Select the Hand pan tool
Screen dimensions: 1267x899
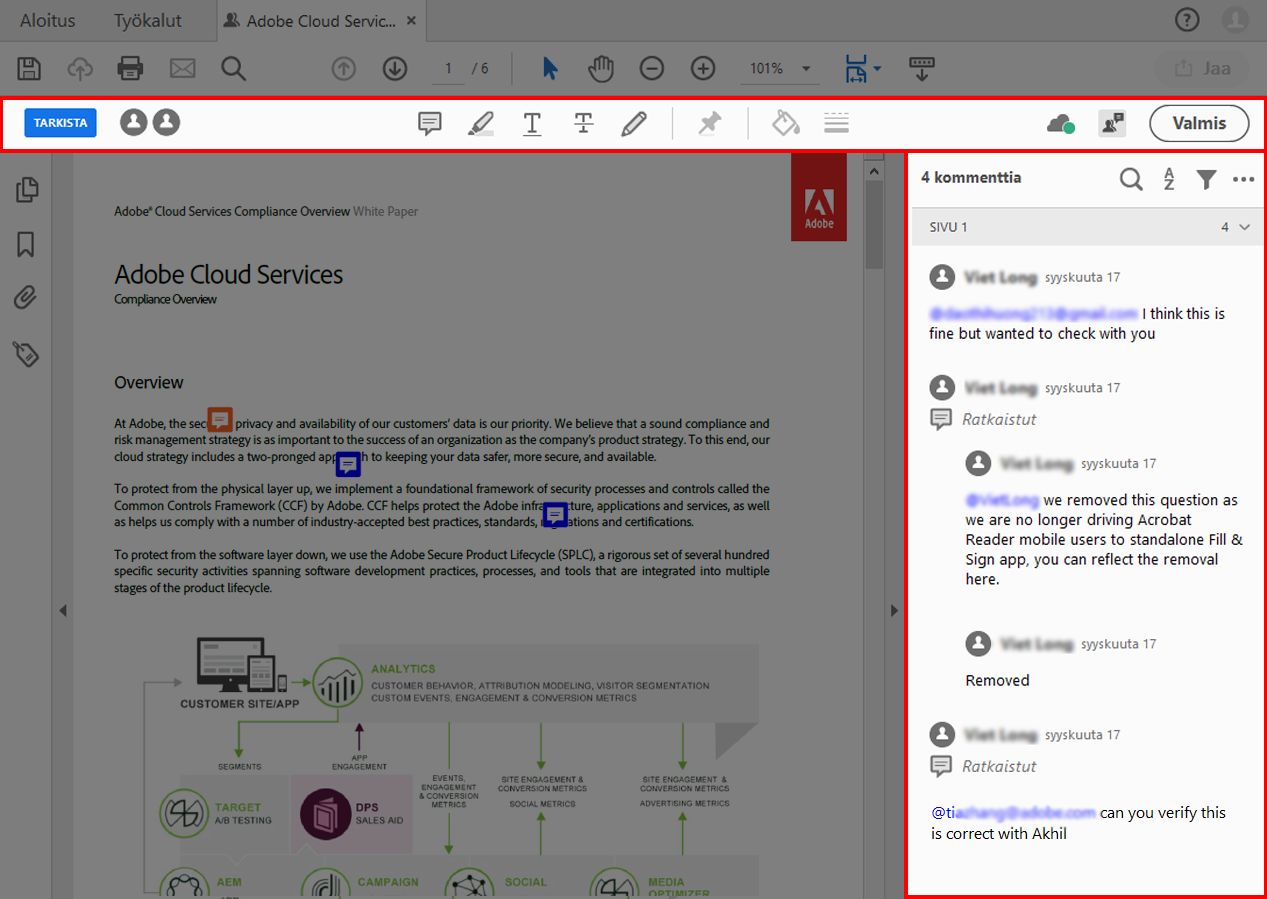[x=600, y=68]
